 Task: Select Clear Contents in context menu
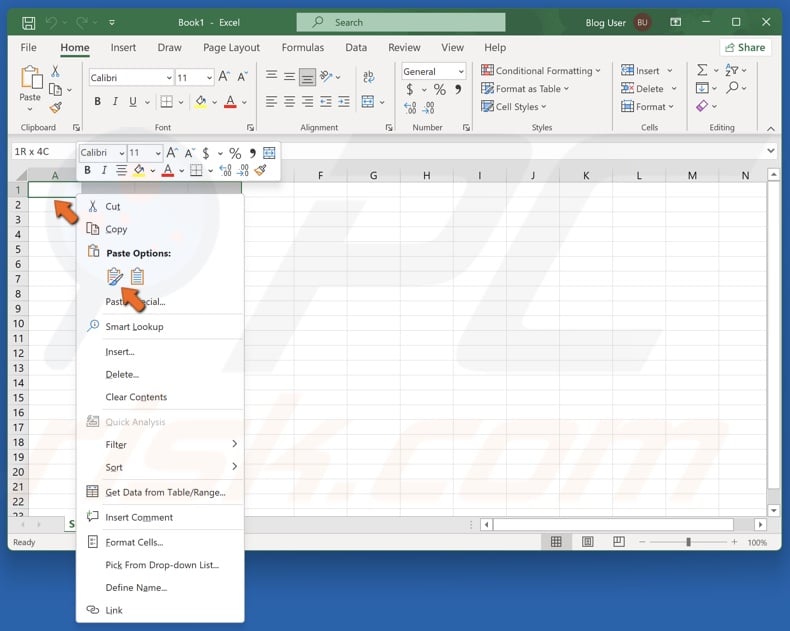click(x=136, y=397)
